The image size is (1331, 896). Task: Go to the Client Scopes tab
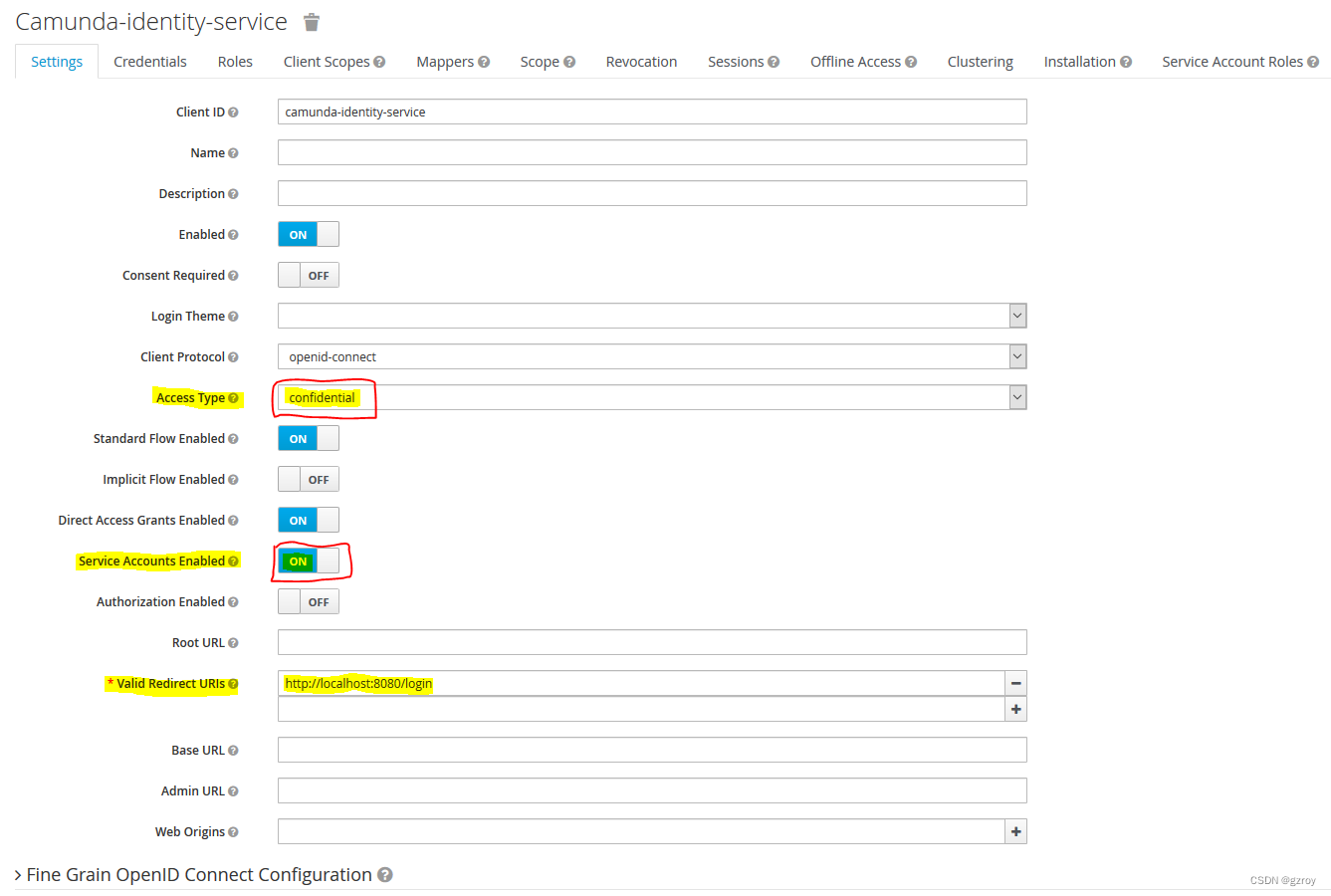(x=334, y=62)
